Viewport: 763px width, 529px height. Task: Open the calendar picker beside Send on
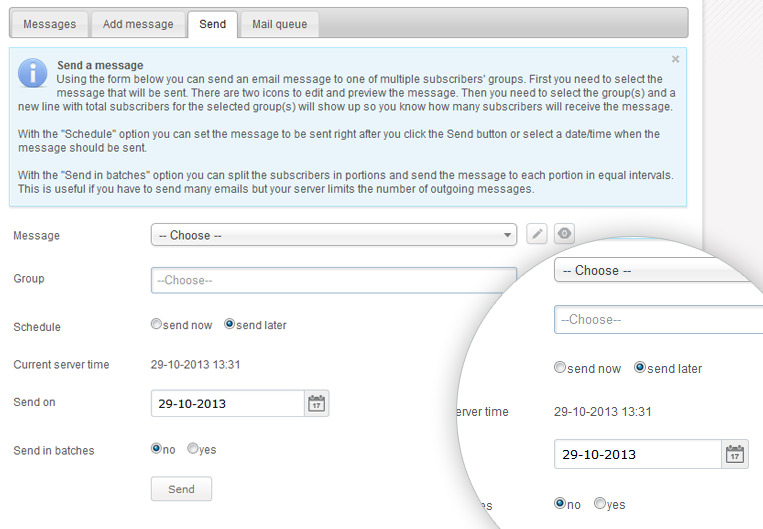click(317, 403)
